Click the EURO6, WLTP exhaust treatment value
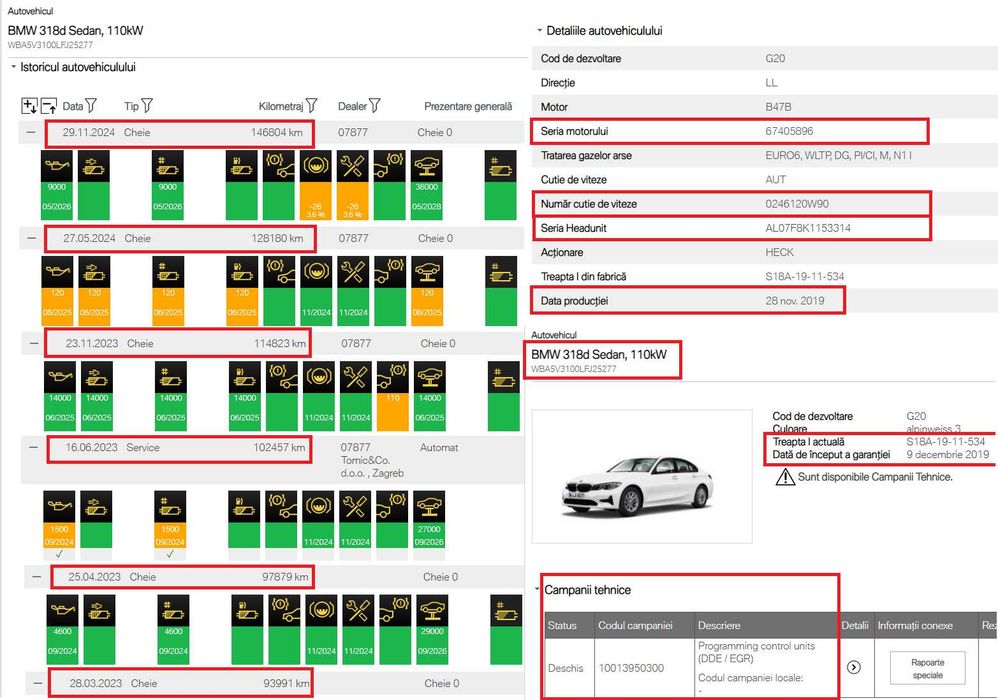Viewport: 998px width, 700px height. point(838,155)
